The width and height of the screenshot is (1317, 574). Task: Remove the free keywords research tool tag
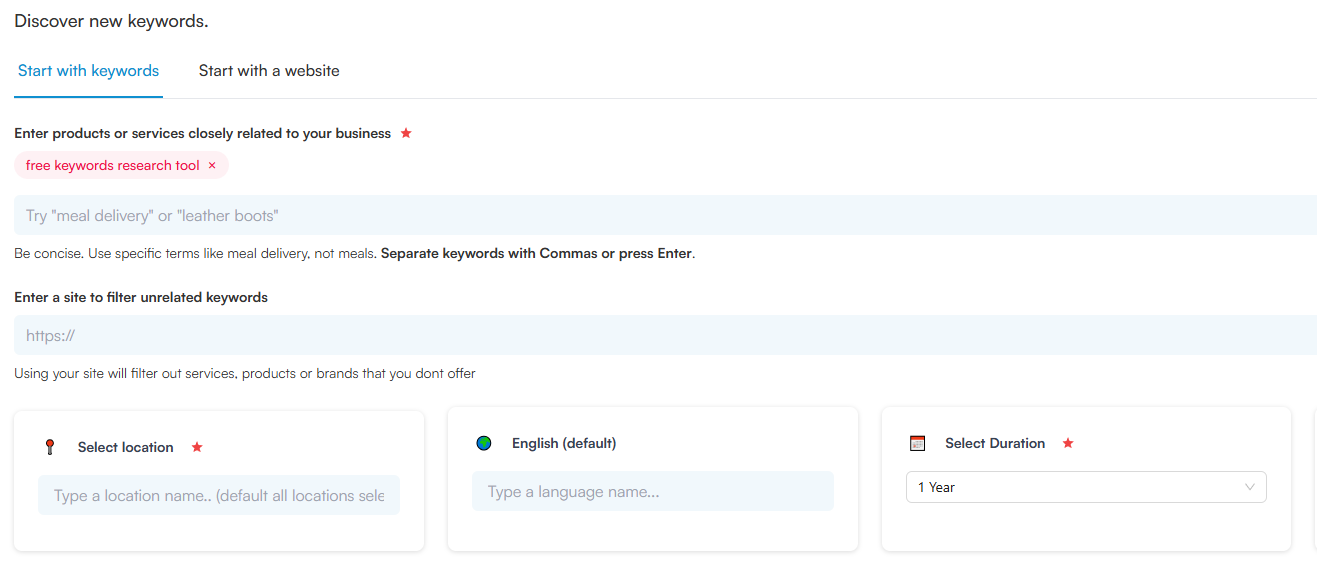[212, 166]
